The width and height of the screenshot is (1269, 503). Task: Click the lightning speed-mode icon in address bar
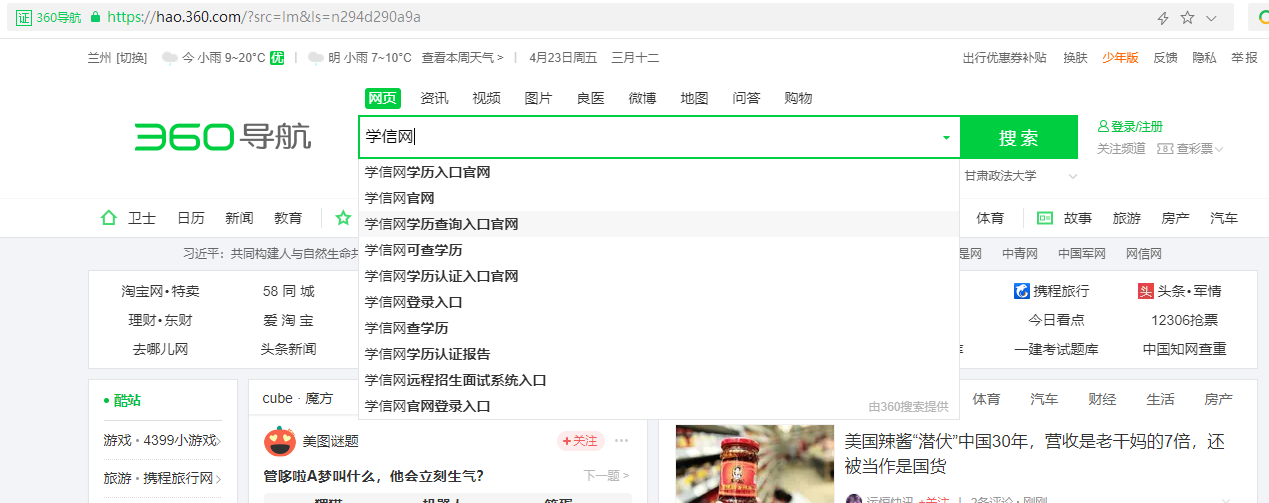pyautogui.click(x=1163, y=18)
